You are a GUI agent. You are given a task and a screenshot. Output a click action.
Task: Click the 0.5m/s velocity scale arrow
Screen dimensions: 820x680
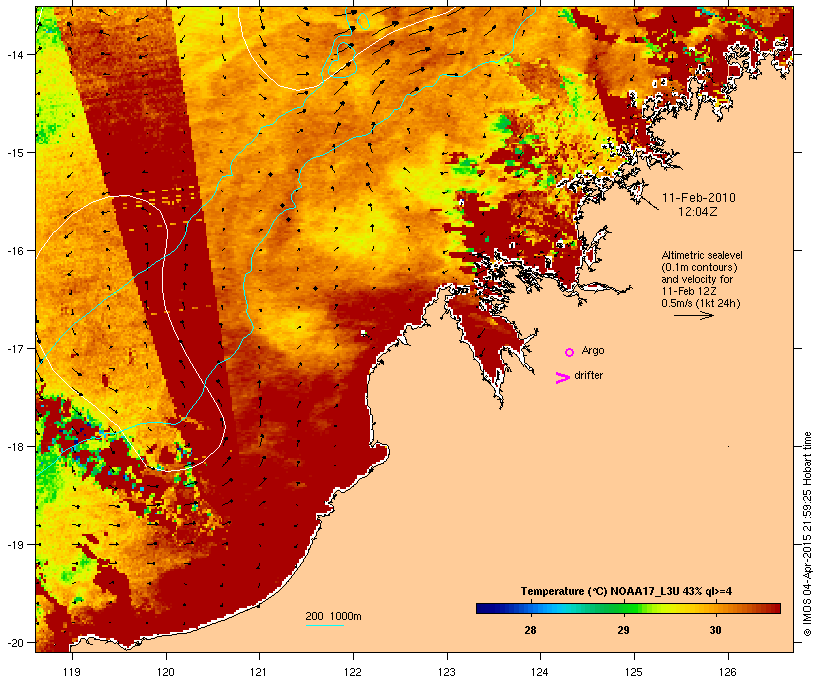click(x=693, y=315)
